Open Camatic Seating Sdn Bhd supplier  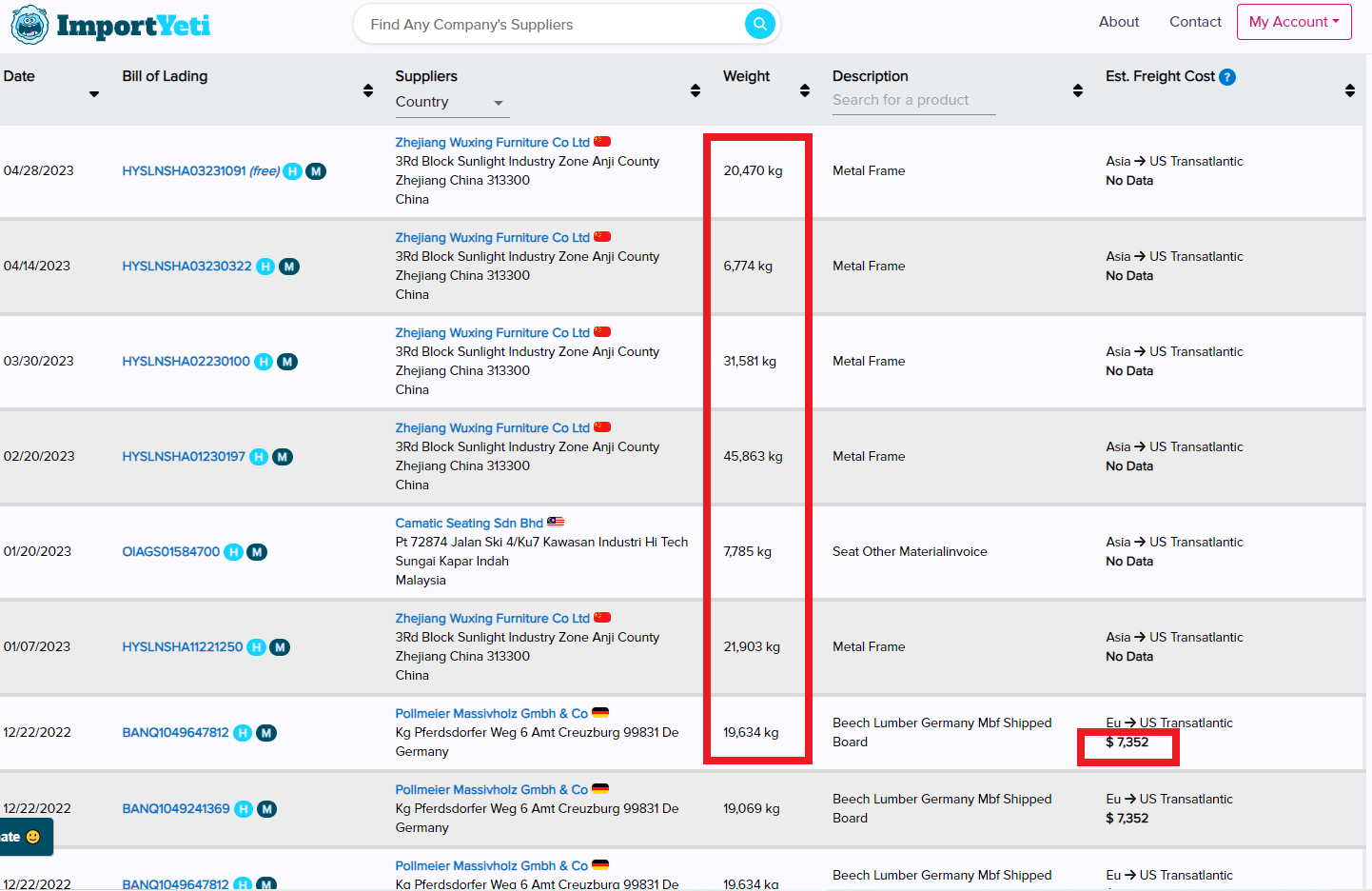coord(469,524)
